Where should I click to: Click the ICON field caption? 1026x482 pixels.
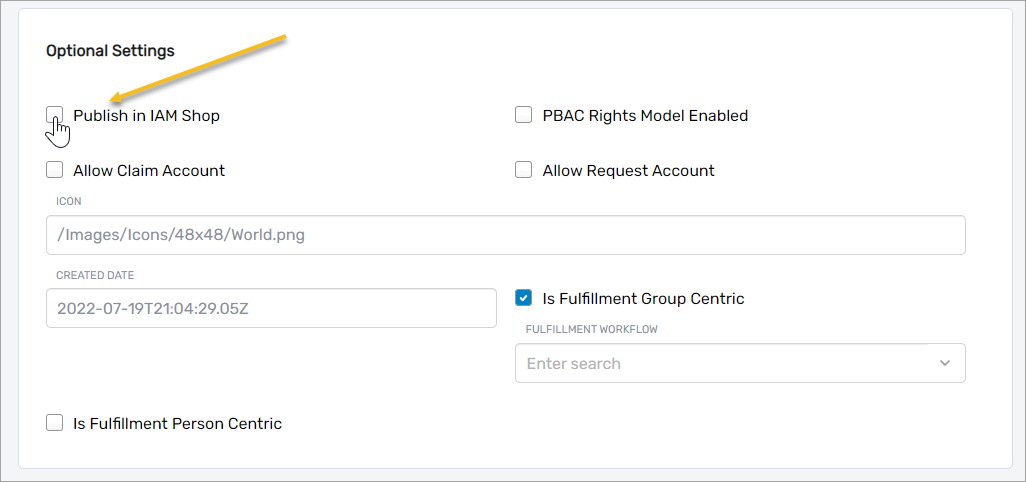pos(69,201)
